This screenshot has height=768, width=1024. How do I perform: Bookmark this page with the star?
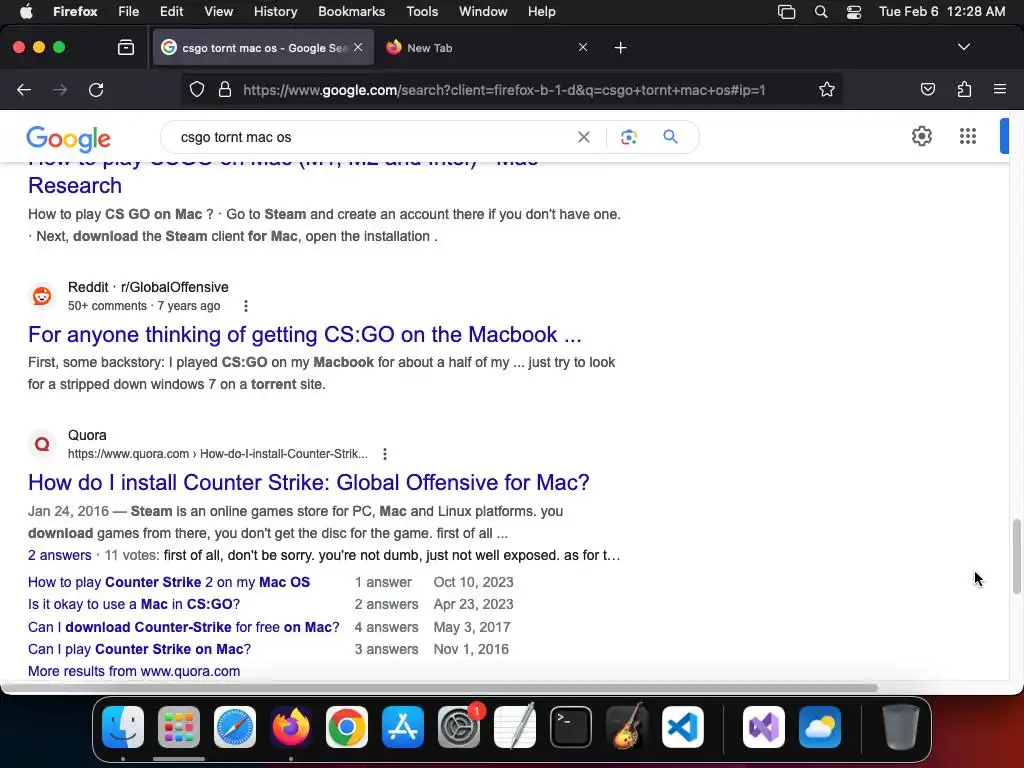pyautogui.click(x=827, y=89)
